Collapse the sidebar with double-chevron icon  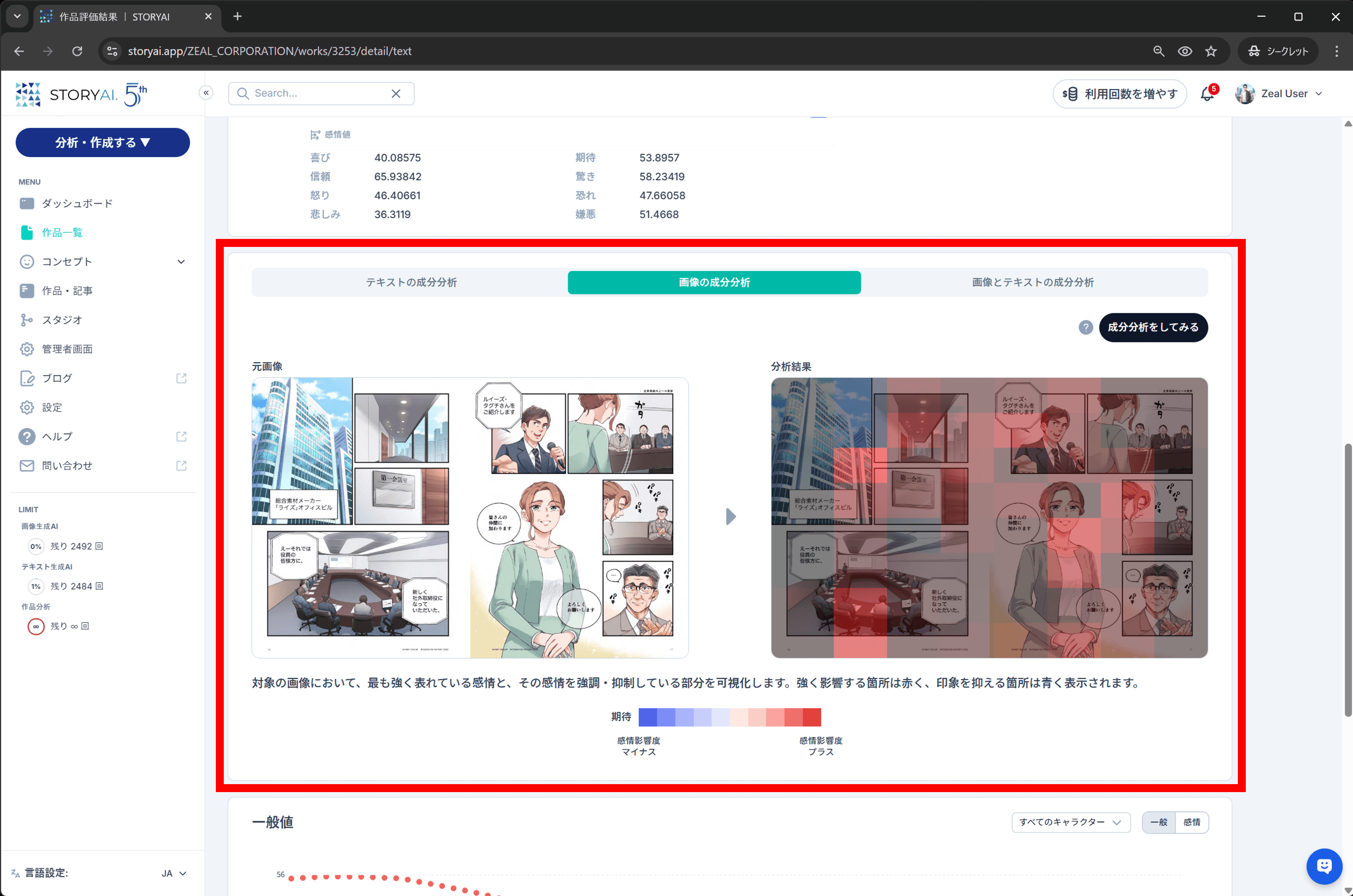206,93
